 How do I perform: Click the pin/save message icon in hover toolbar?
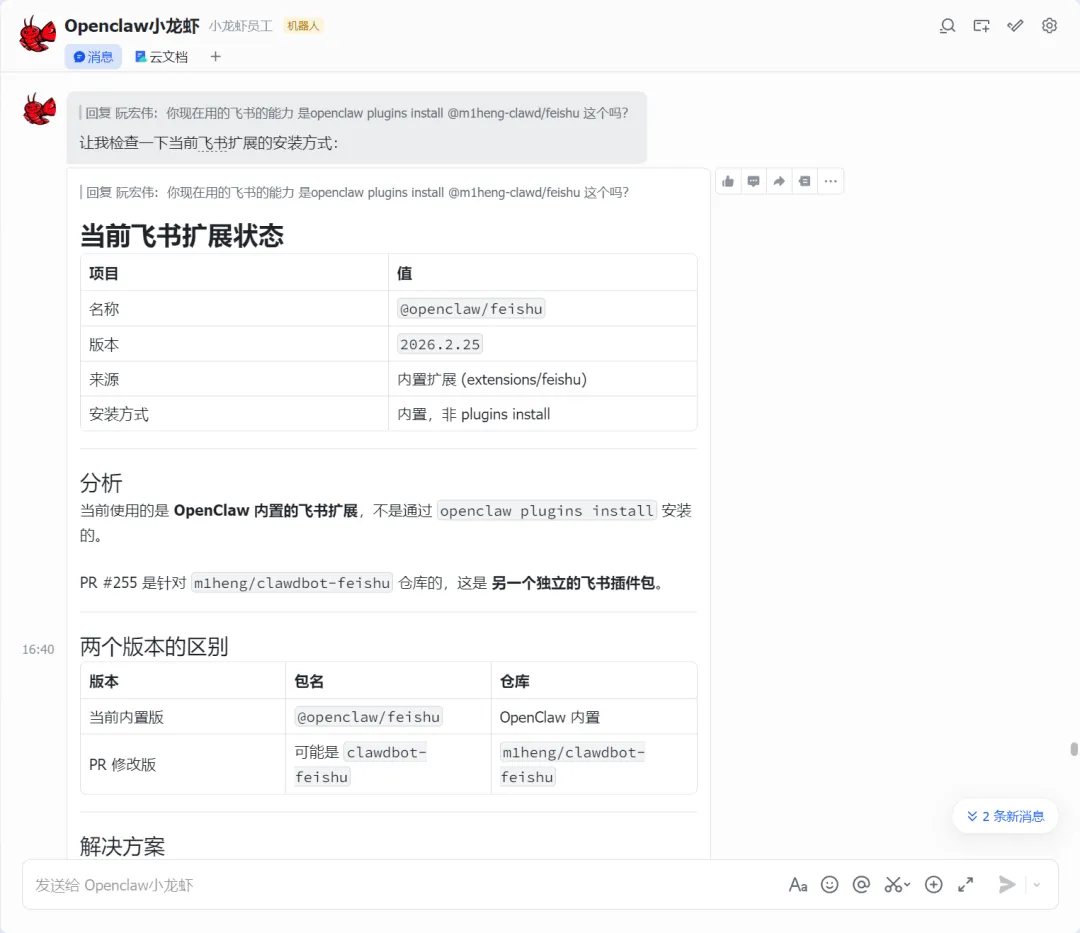pyautogui.click(x=804, y=182)
